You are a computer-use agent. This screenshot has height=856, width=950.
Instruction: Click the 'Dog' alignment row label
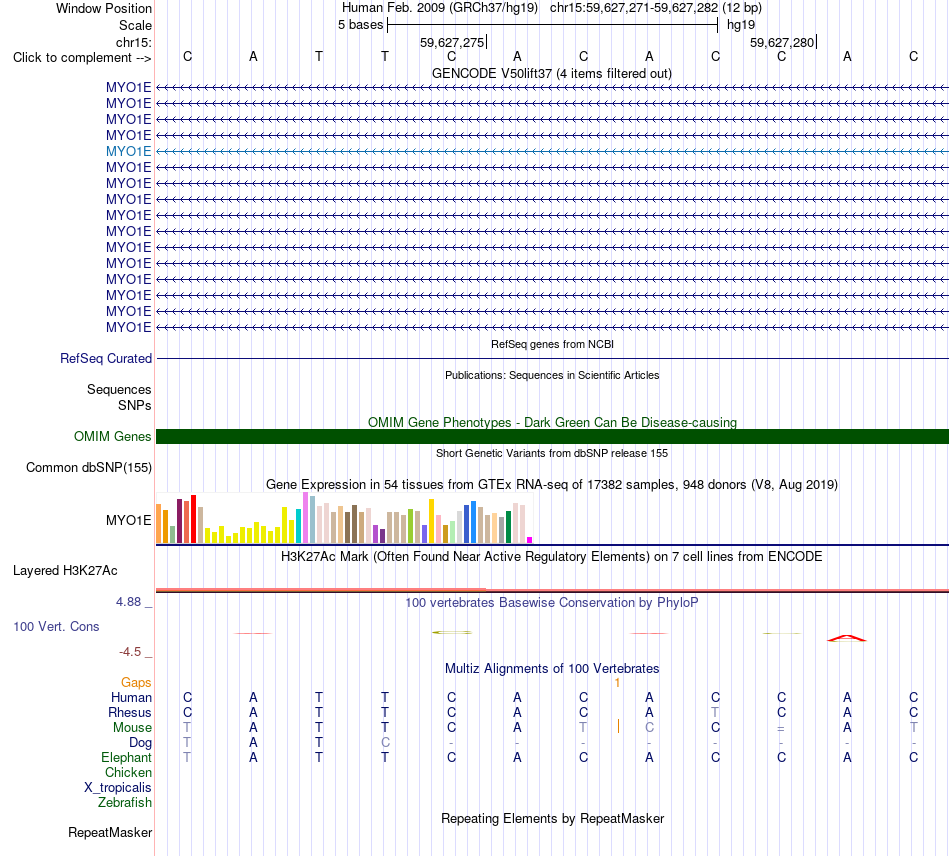coord(140,743)
